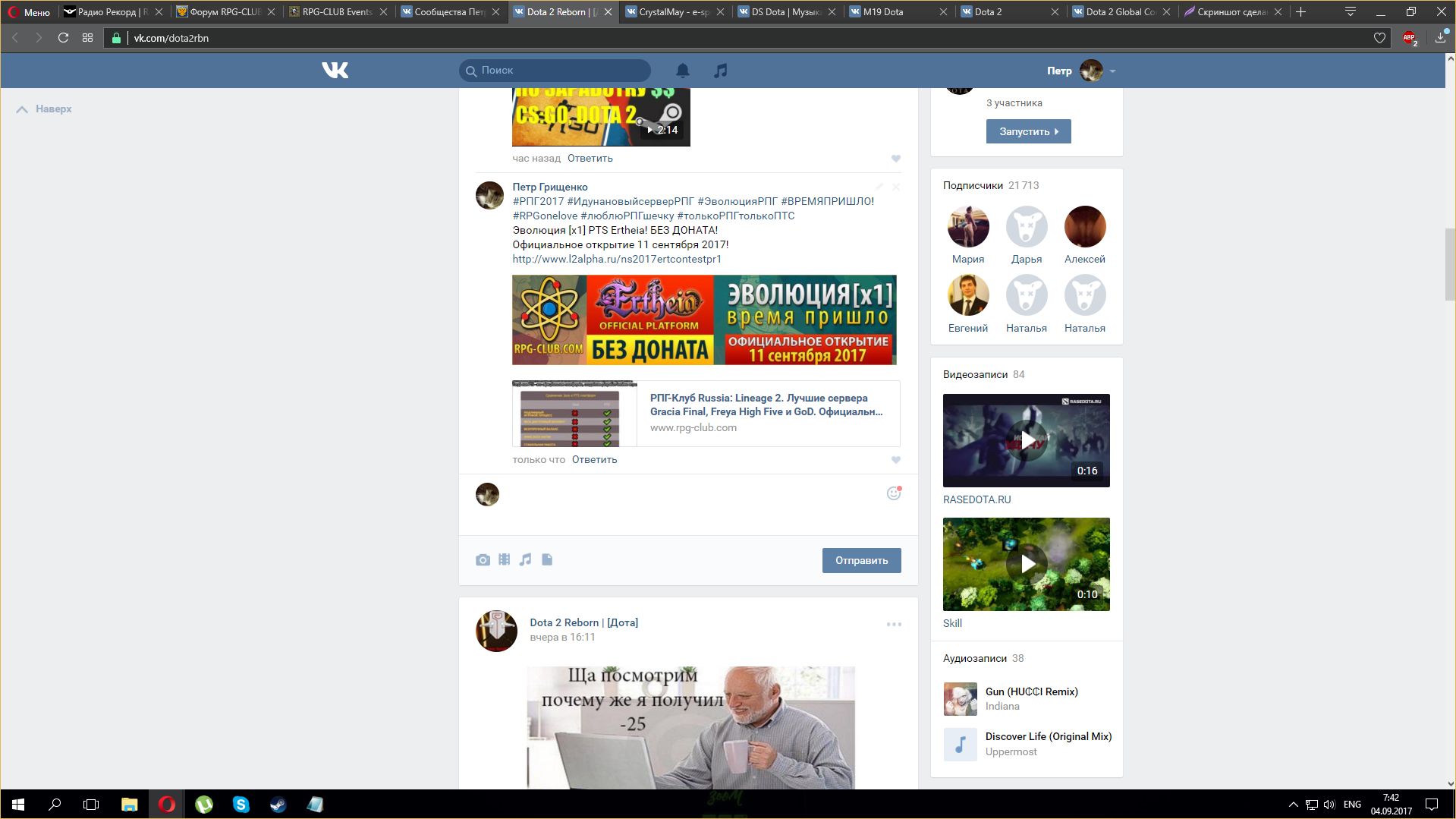Open the Эволюция x1 banner image
The height and width of the screenshot is (819, 1456).
(704, 320)
